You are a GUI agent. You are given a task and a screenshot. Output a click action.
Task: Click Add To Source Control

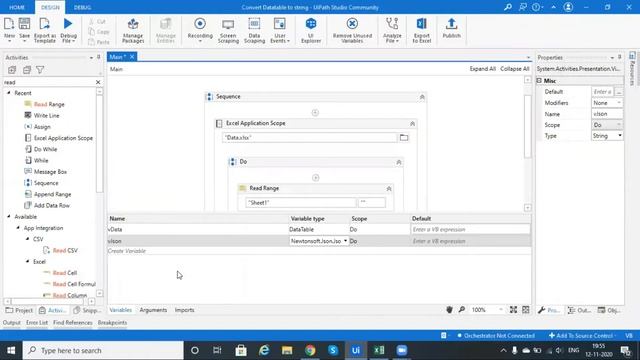pos(582,336)
